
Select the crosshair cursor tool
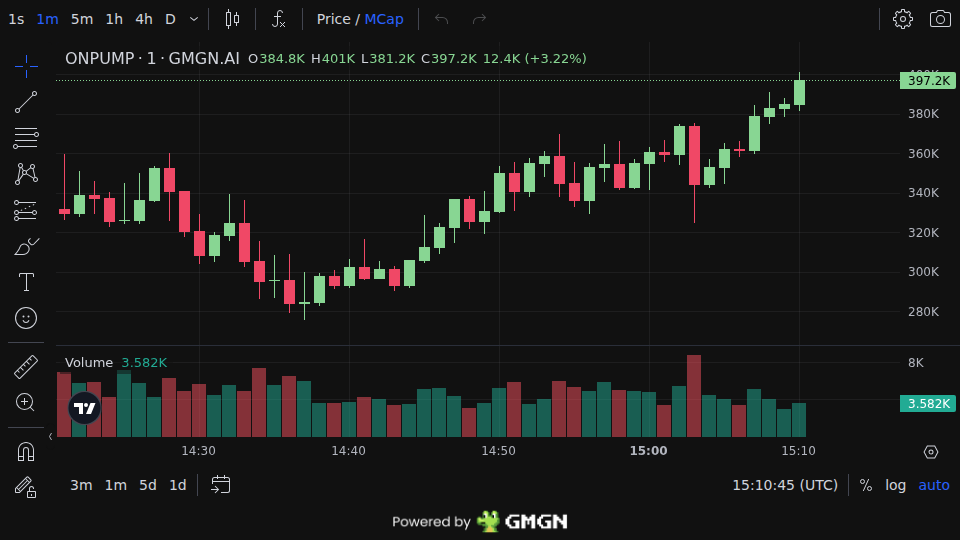tap(26, 66)
